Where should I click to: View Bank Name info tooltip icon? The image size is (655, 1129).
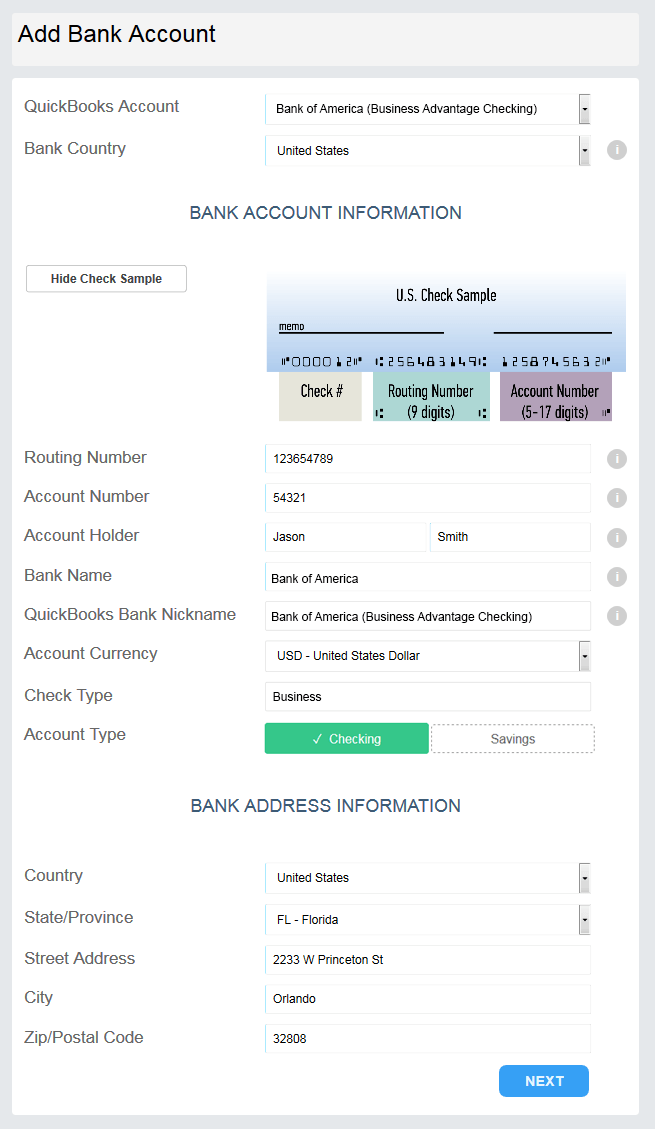click(x=617, y=577)
